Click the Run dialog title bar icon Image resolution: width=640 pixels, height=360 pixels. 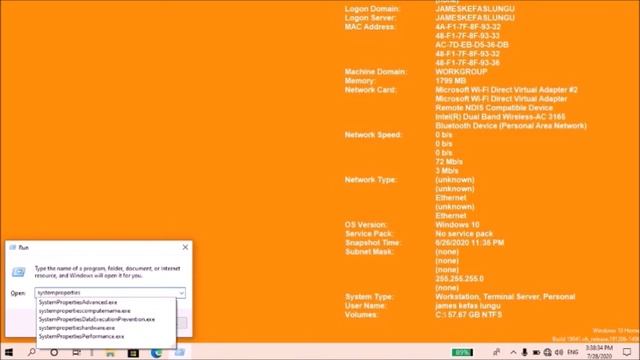point(13,247)
